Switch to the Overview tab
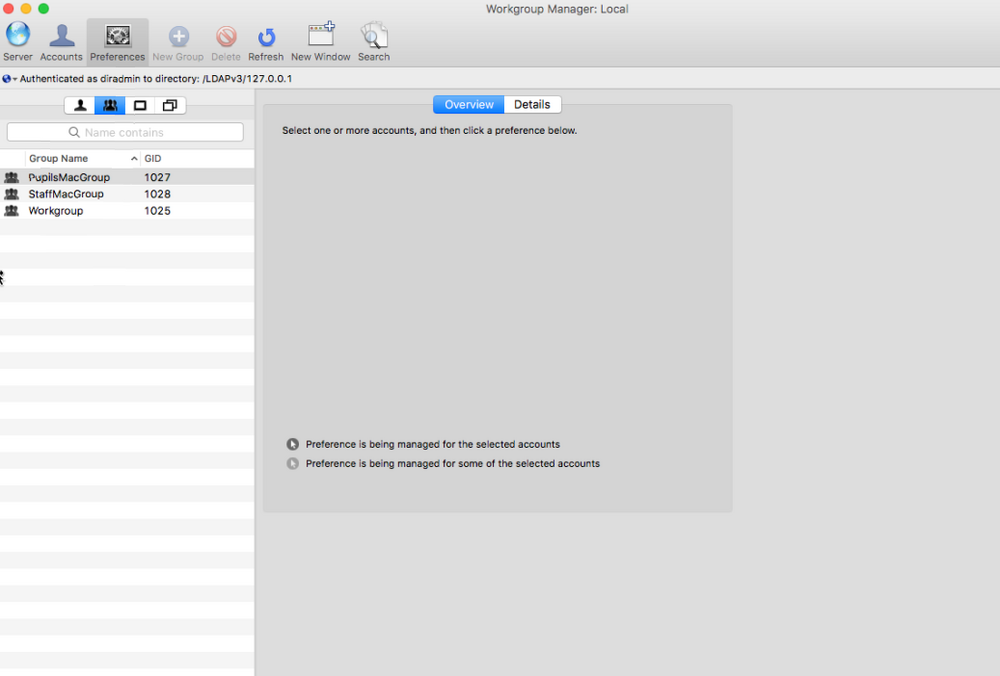 click(x=469, y=105)
